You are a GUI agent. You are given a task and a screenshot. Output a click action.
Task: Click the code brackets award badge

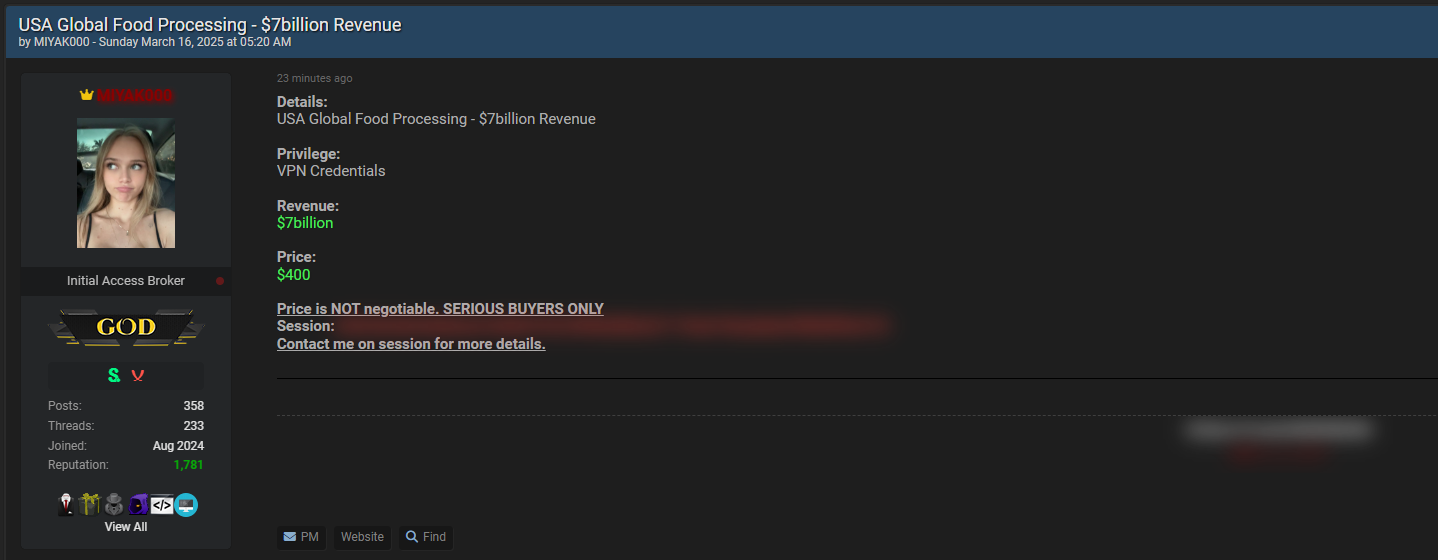(x=162, y=505)
